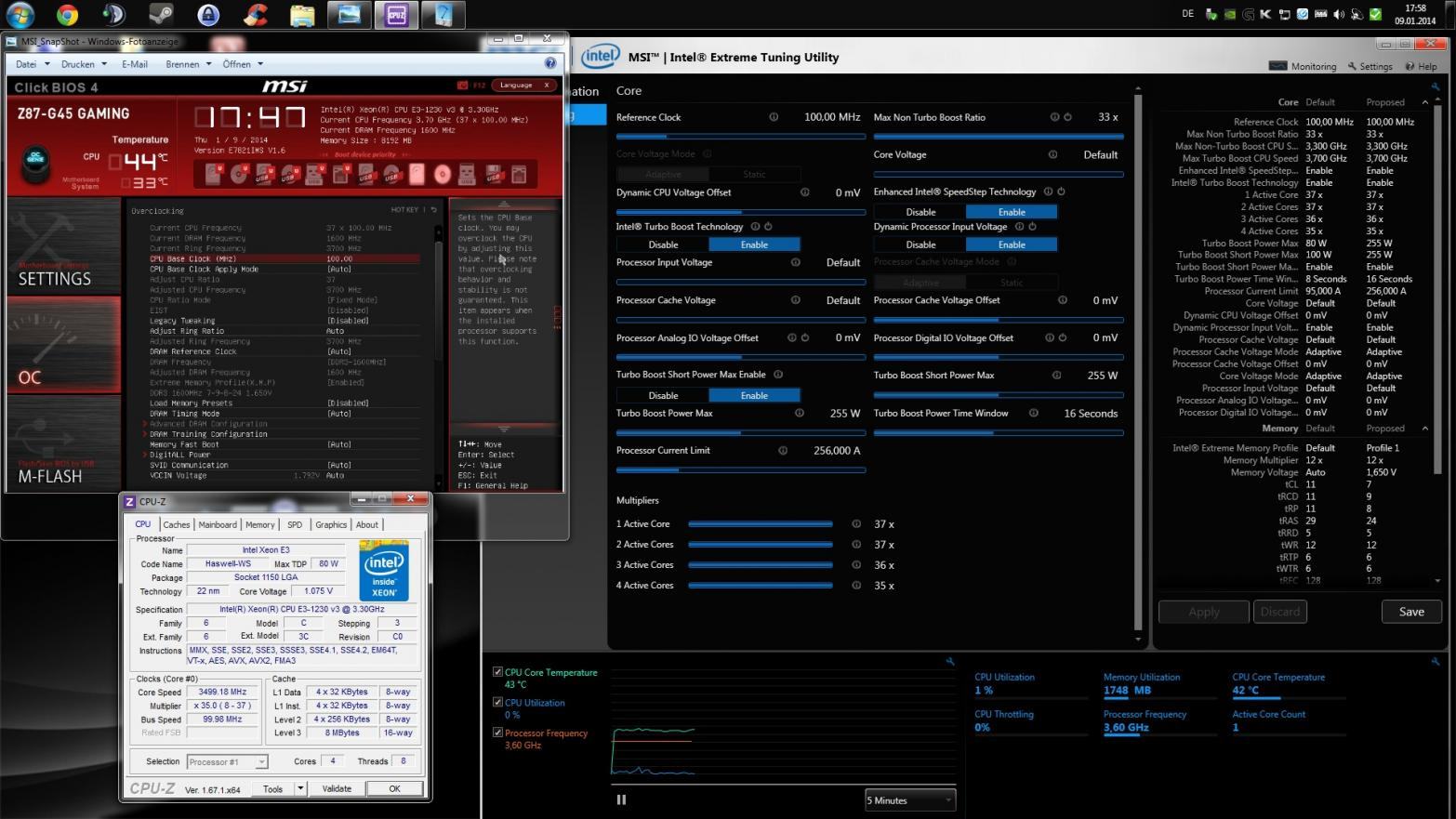Click the 1 Active Core multiplier slider
Image resolution: width=1456 pixels, height=819 pixels.
click(x=760, y=524)
